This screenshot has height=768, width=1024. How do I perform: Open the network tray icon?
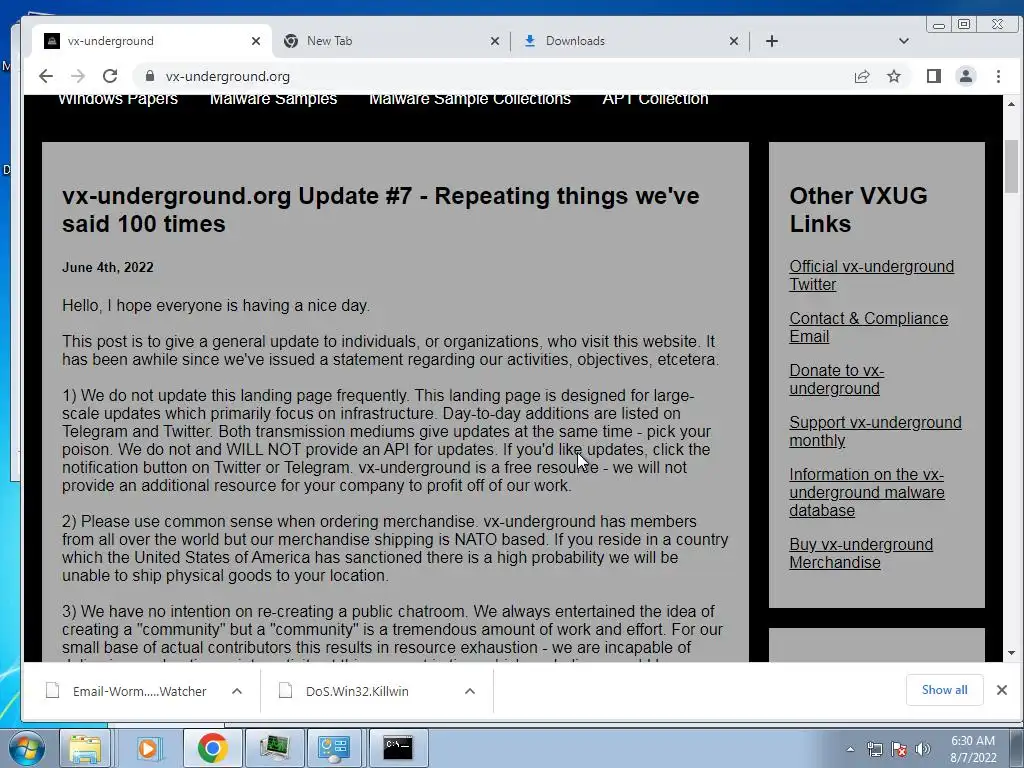point(874,749)
